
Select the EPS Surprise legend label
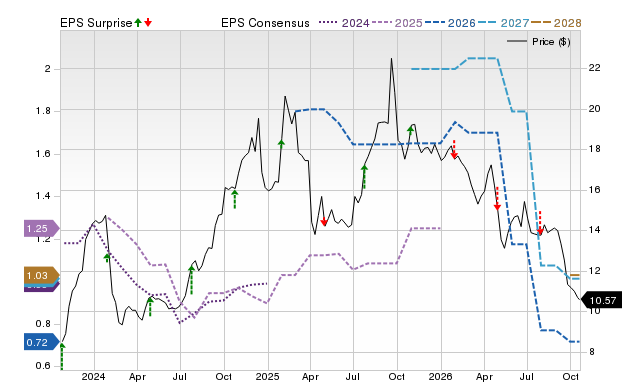[96, 23]
